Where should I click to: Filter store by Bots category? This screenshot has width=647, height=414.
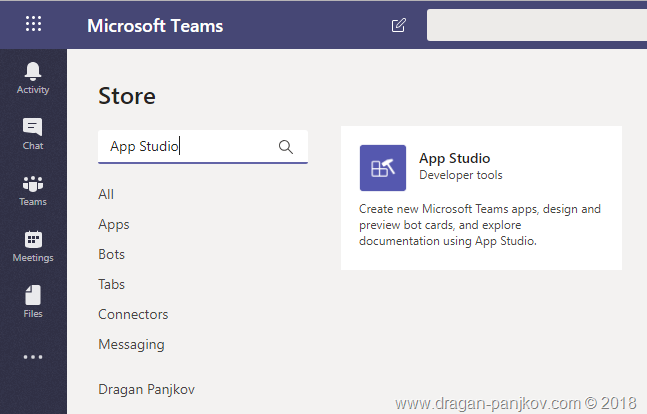click(x=112, y=254)
